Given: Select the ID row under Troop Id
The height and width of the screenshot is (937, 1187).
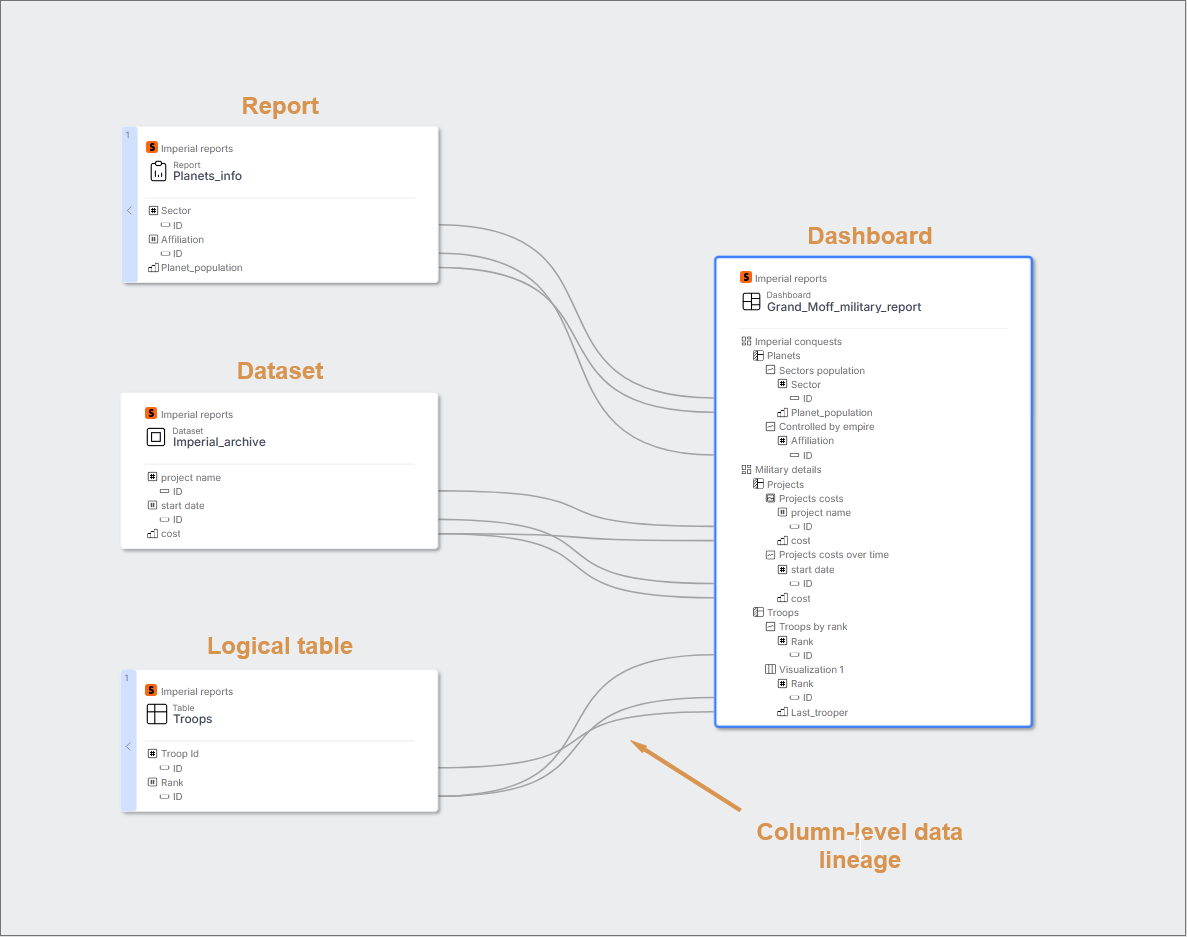Looking at the screenshot, I should click(x=178, y=768).
